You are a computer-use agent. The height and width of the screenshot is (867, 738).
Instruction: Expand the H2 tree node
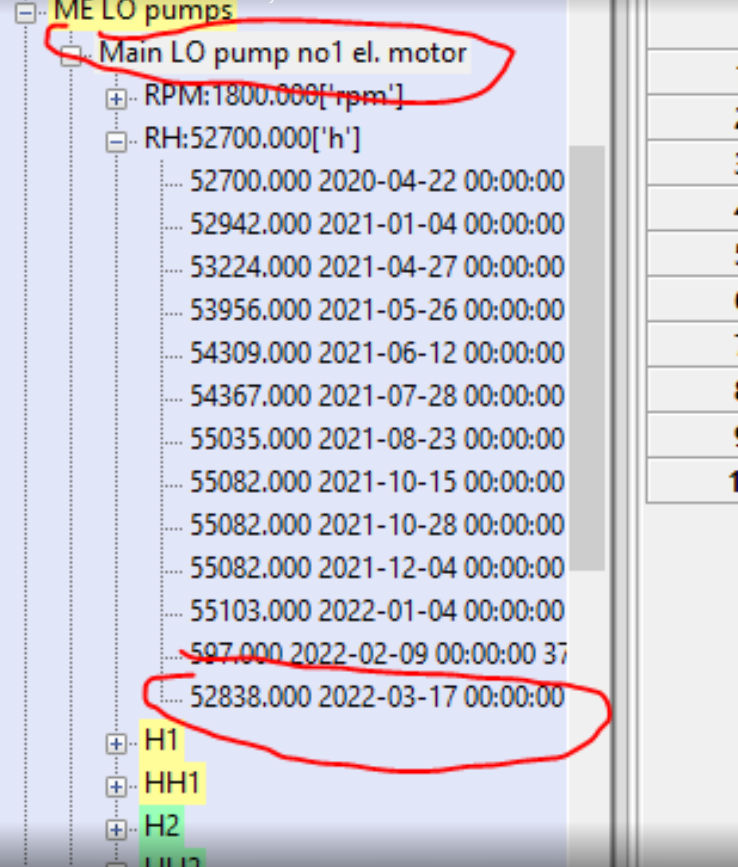(x=117, y=829)
